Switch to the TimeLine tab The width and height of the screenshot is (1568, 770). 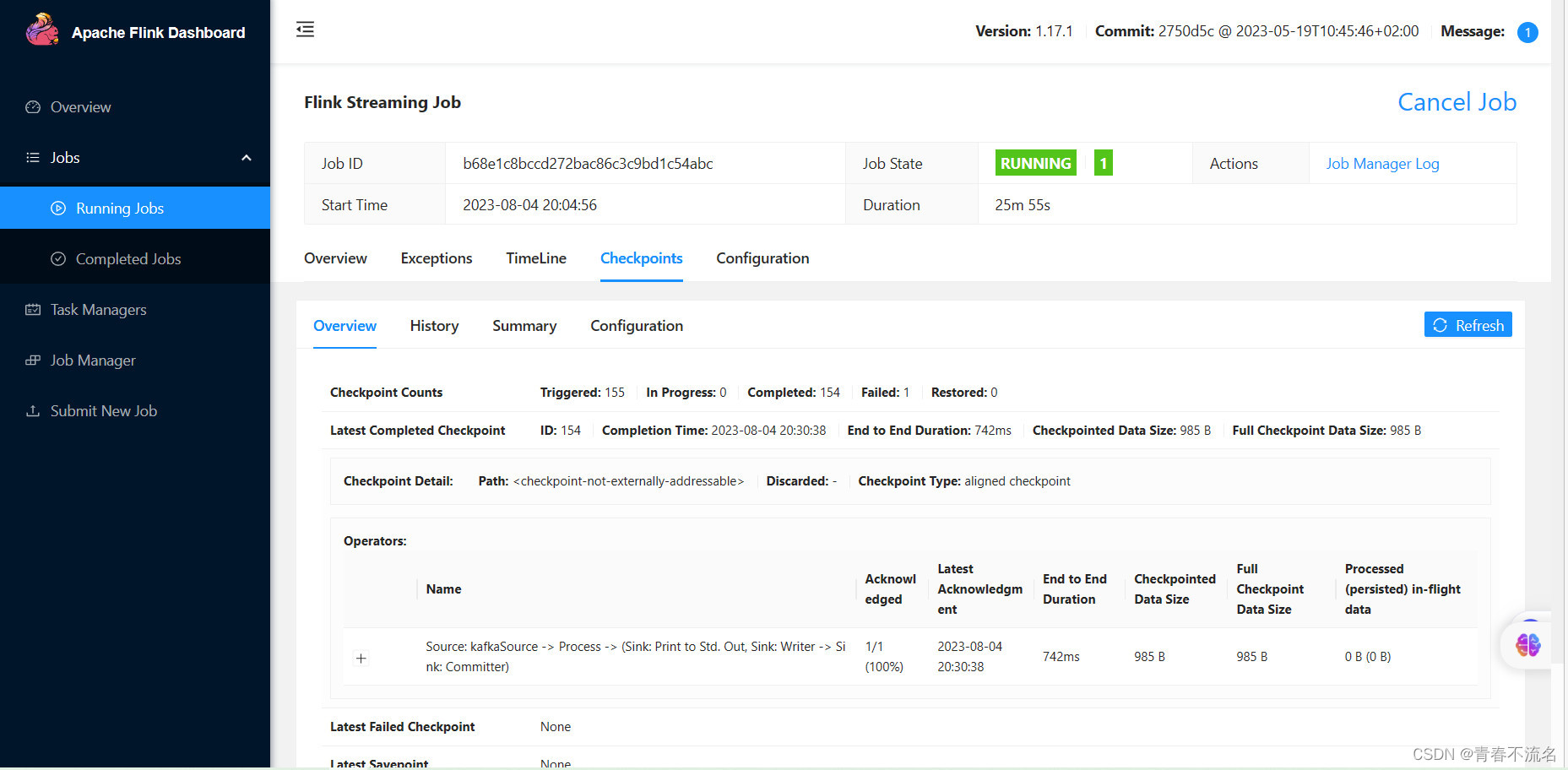pos(536,258)
